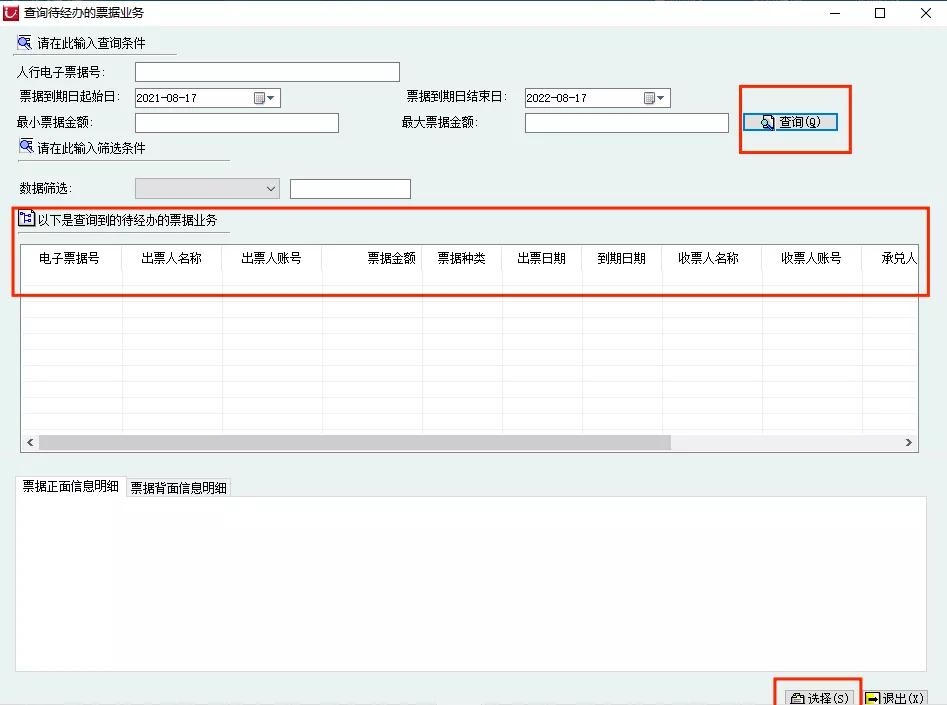Switch to the 票据背面信息明细 tab
The height and width of the screenshot is (705, 947).
point(178,487)
